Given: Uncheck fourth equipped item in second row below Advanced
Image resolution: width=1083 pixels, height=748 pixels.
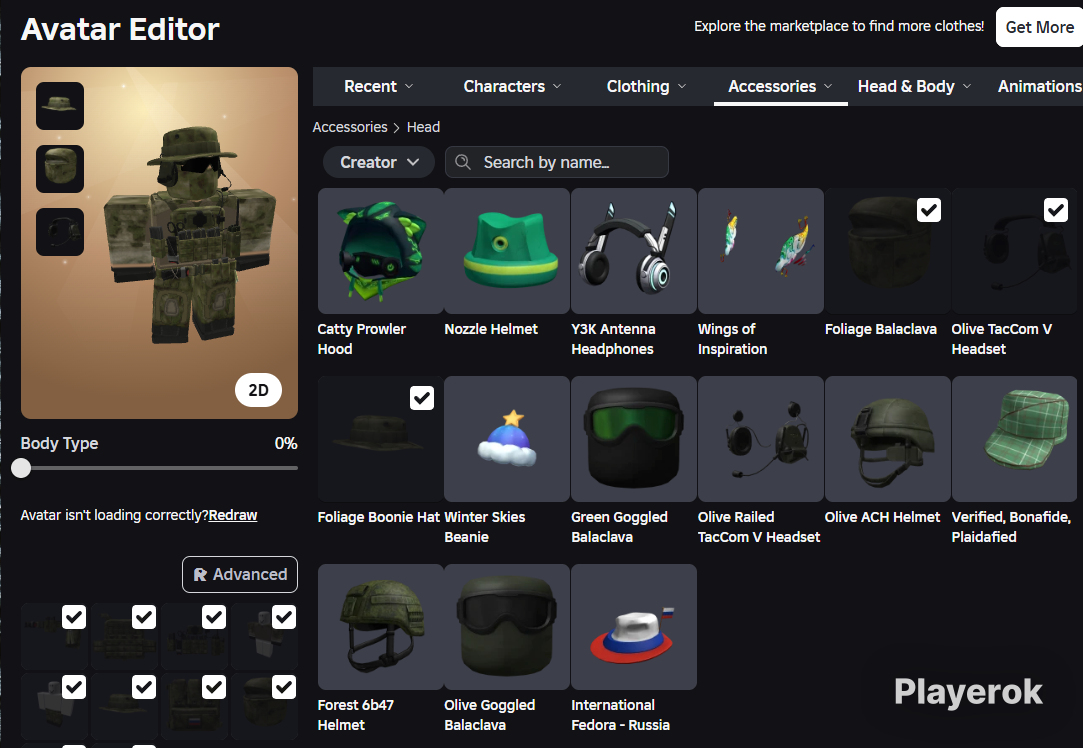Looking at the screenshot, I should click(x=284, y=687).
